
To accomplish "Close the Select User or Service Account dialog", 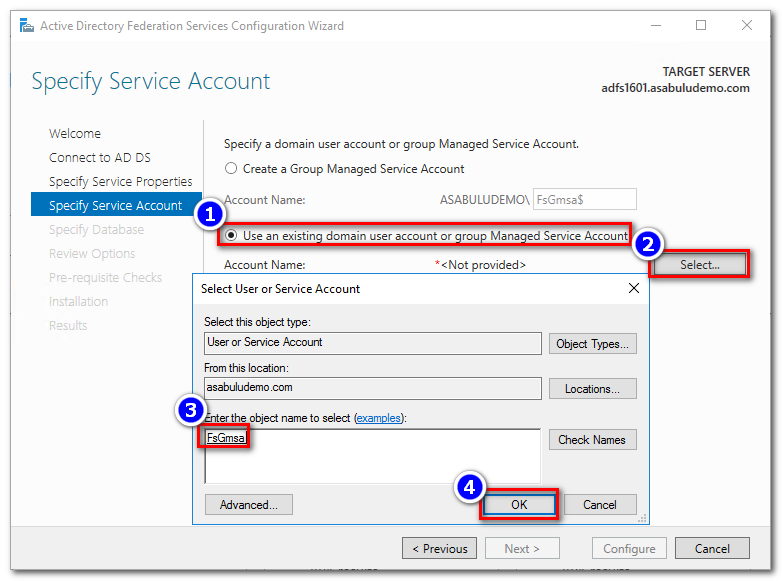I will pyautogui.click(x=633, y=288).
